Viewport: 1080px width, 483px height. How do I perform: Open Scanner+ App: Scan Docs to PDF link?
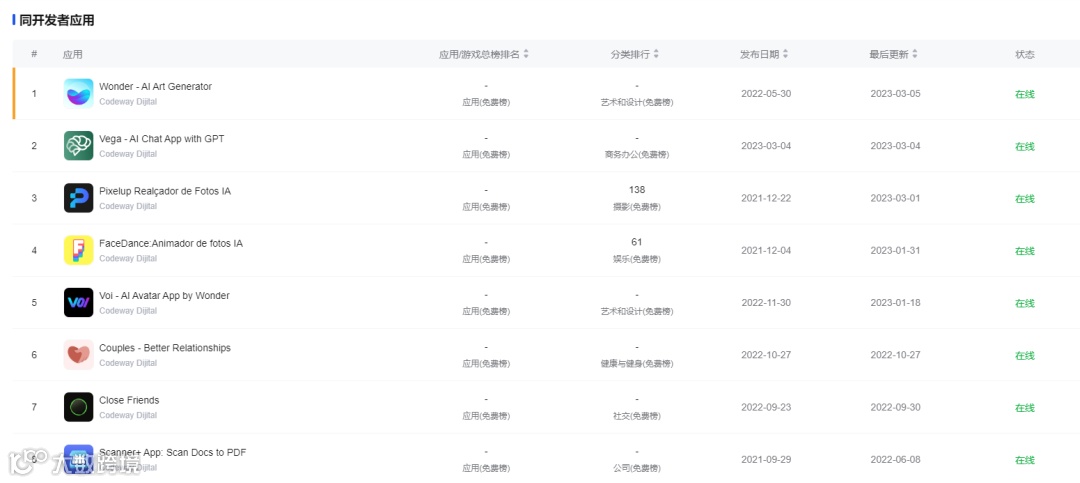(173, 453)
